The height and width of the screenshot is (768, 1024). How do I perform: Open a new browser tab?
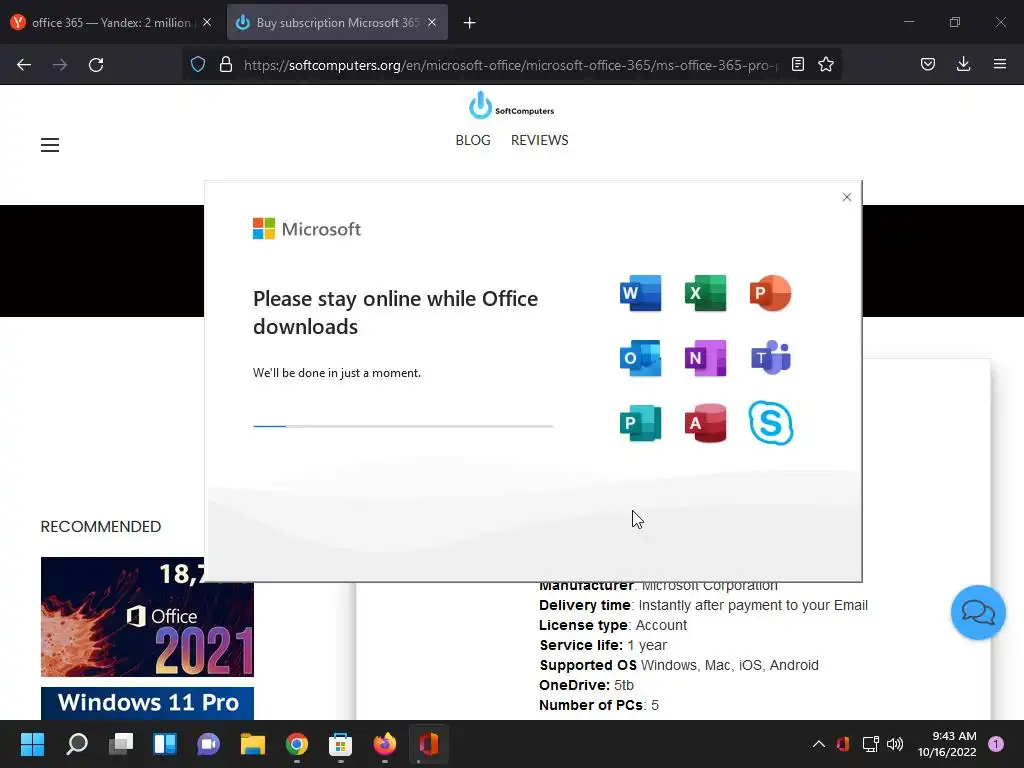tap(469, 23)
